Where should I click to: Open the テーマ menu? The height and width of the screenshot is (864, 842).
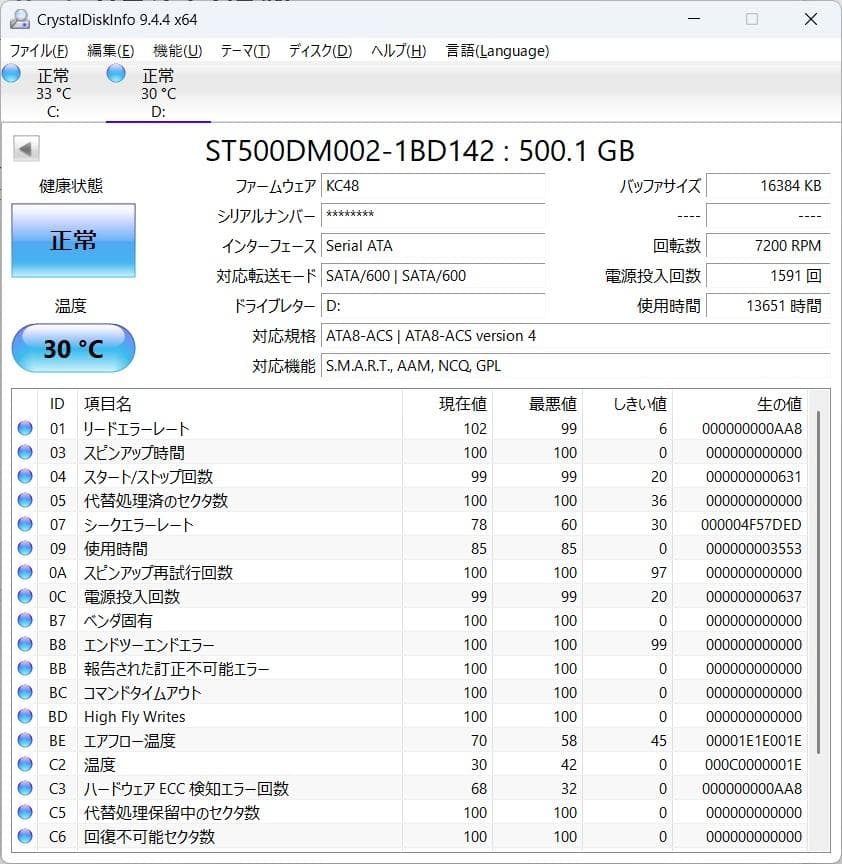[245, 50]
